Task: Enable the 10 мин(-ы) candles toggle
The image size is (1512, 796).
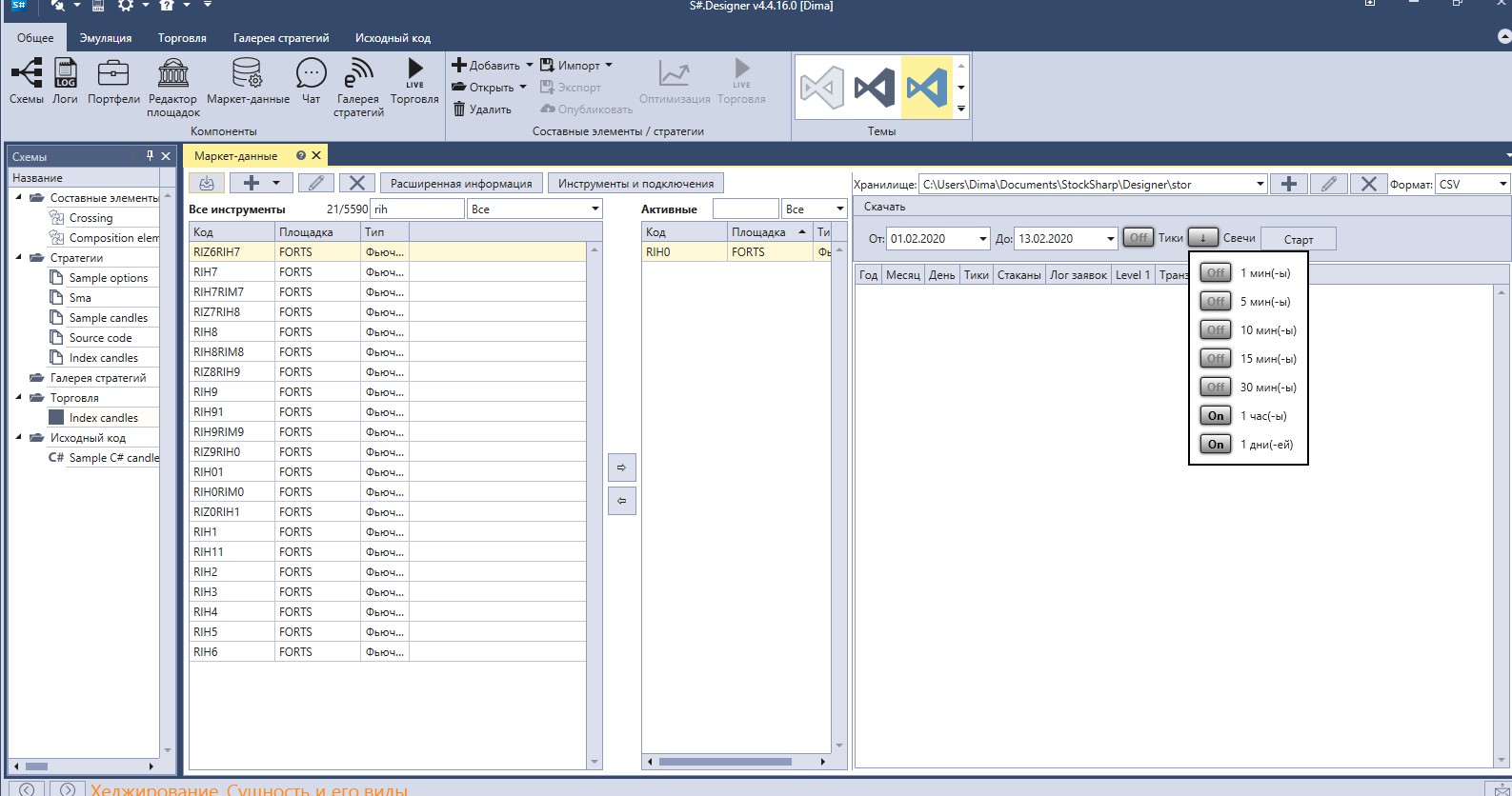Action: coord(1216,330)
